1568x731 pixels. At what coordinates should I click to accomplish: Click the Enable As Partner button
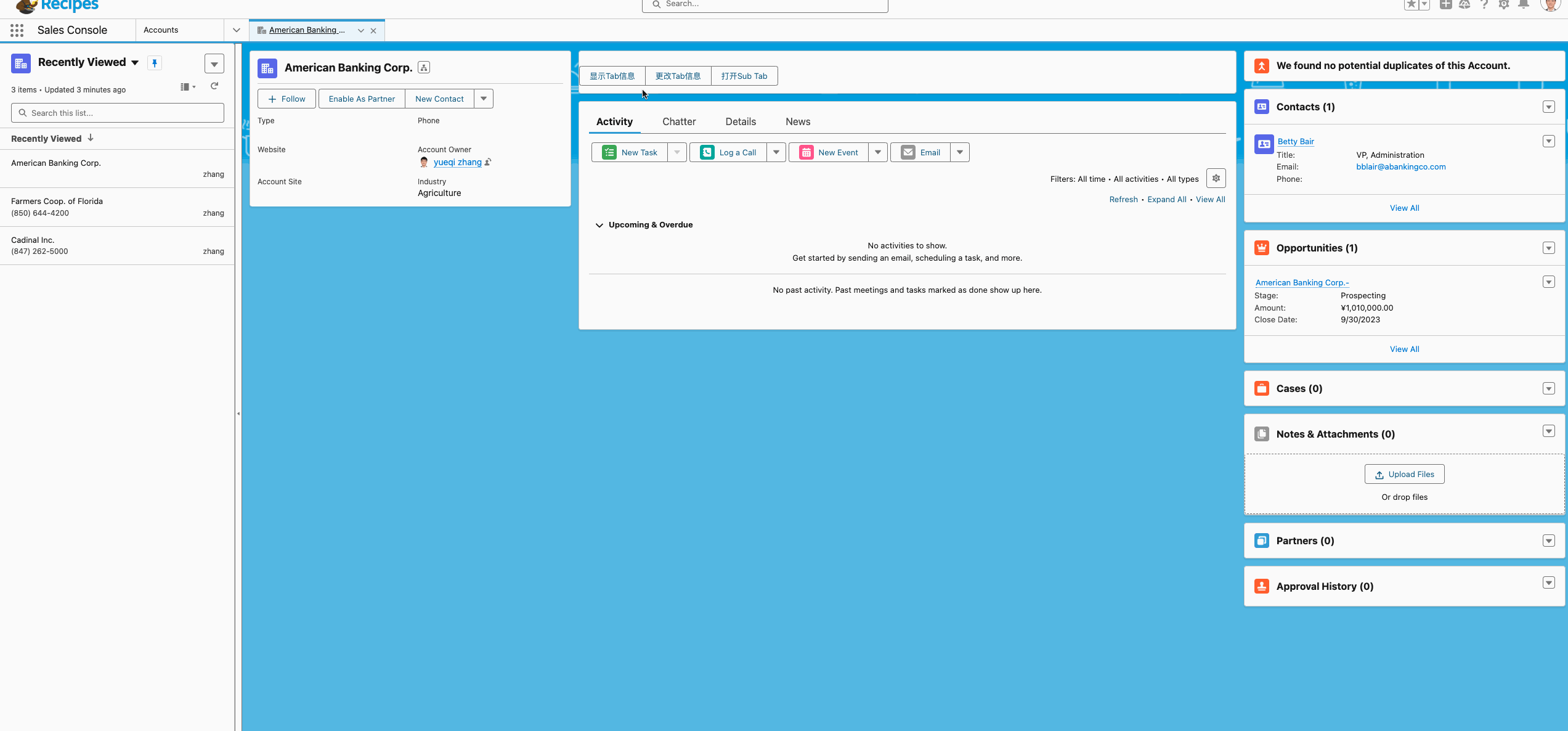[x=361, y=99]
